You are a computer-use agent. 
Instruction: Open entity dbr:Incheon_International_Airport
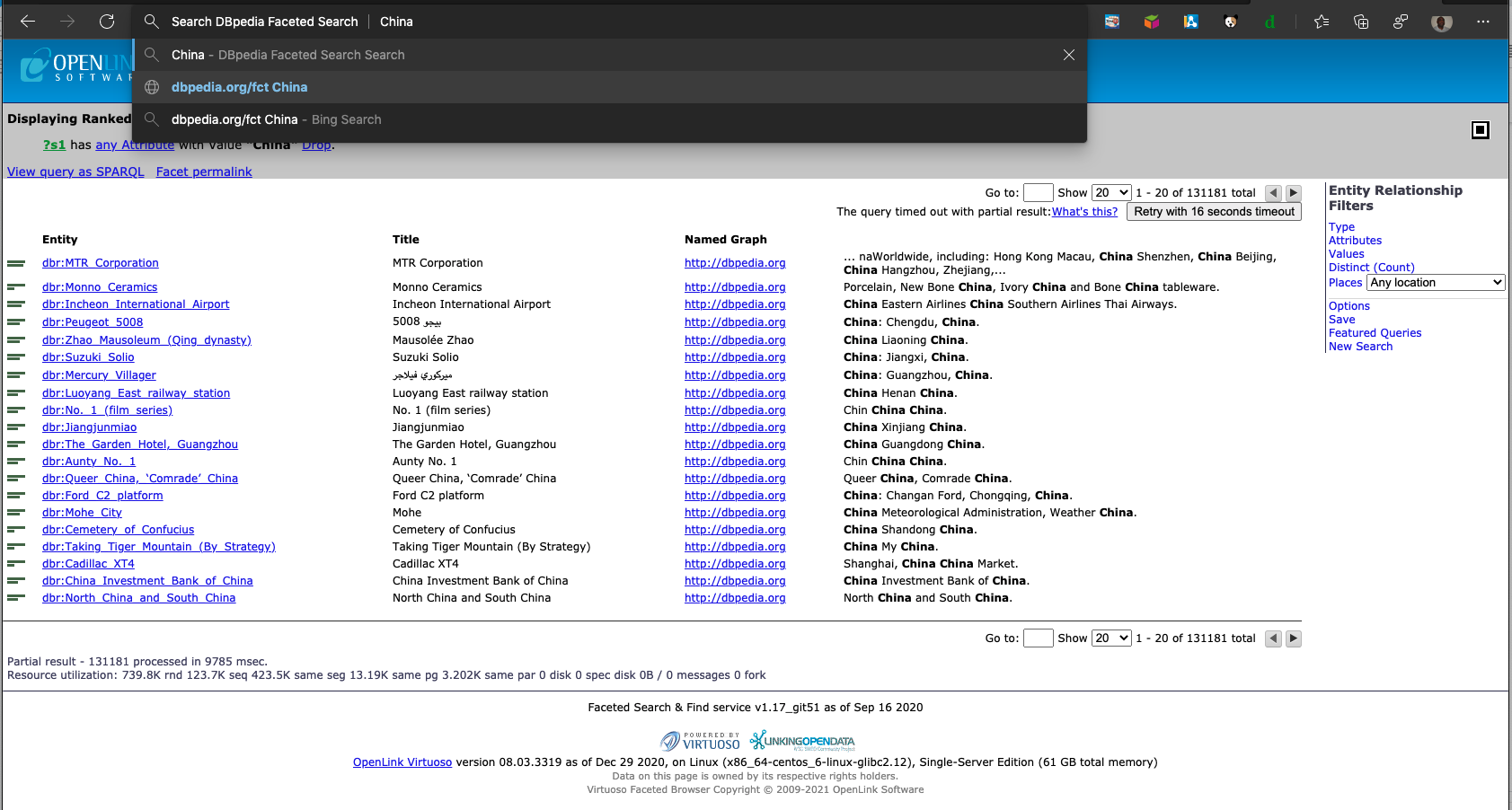point(136,304)
